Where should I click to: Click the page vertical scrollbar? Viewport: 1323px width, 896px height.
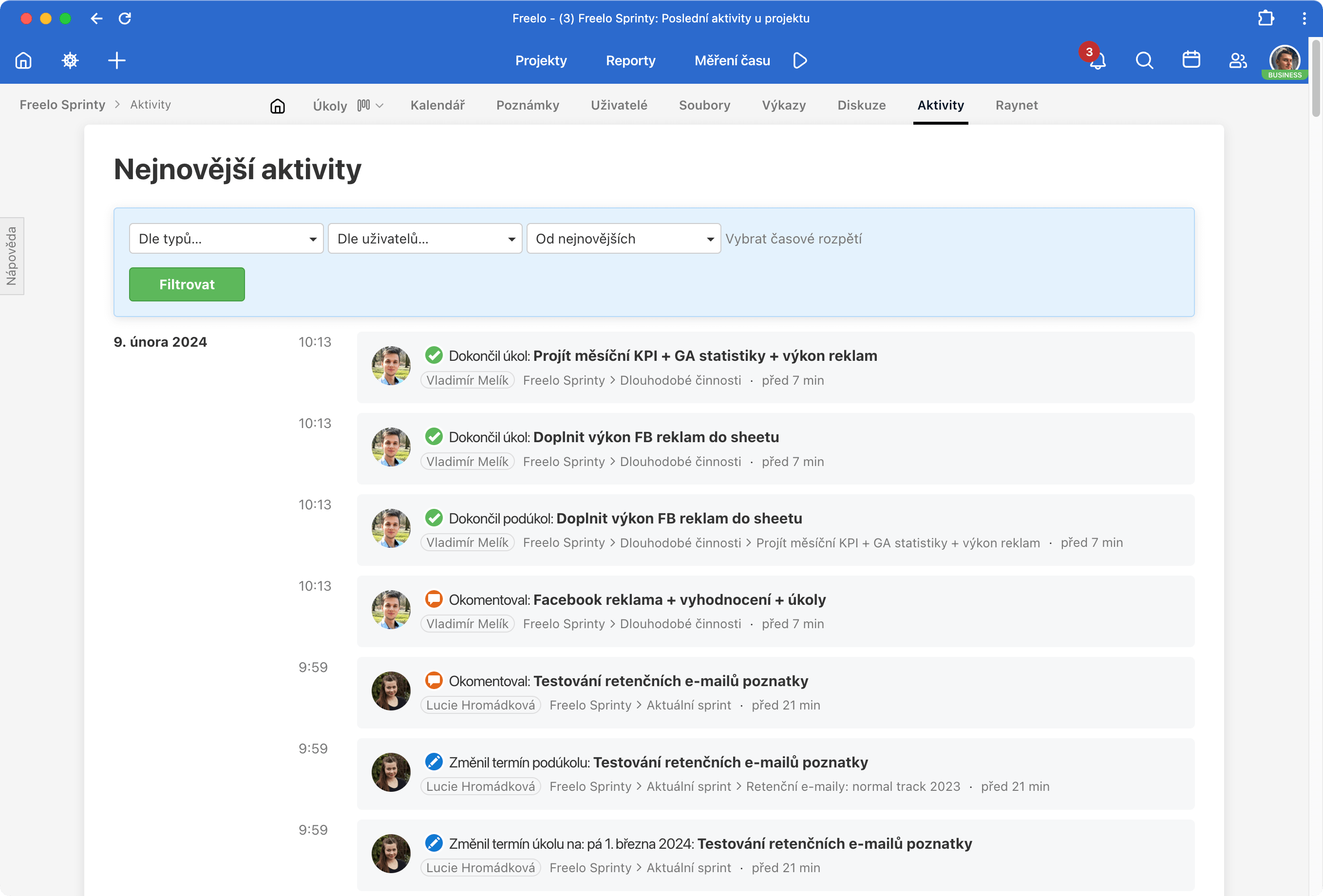click(x=1316, y=77)
